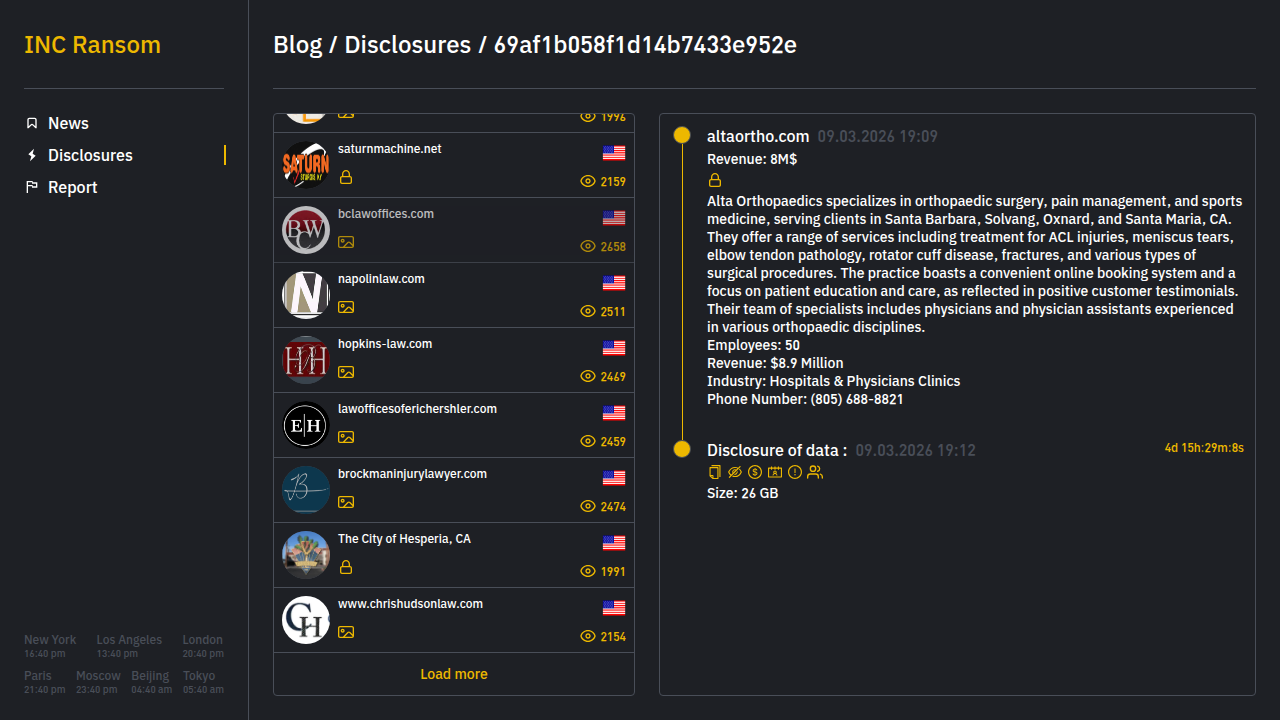
Task: Click the lock icon below altaortho.com revenue
Action: (715, 181)
